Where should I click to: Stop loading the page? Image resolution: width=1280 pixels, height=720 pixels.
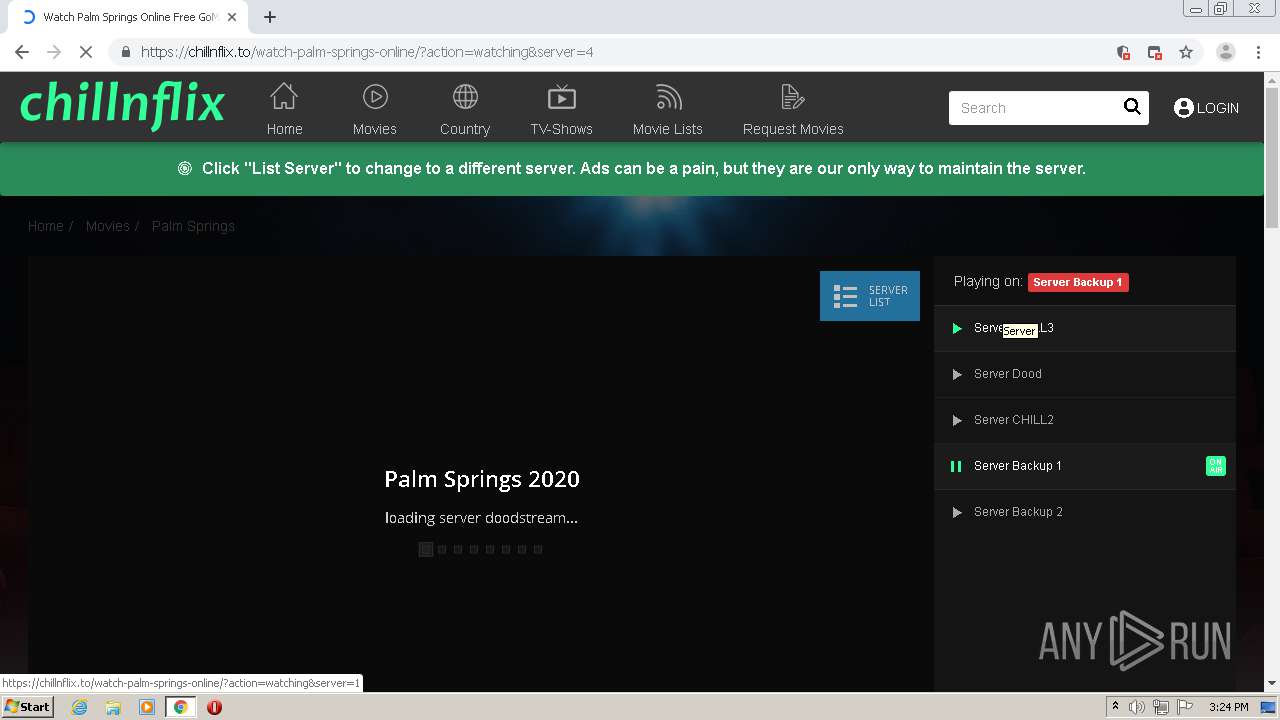(86, 52)
